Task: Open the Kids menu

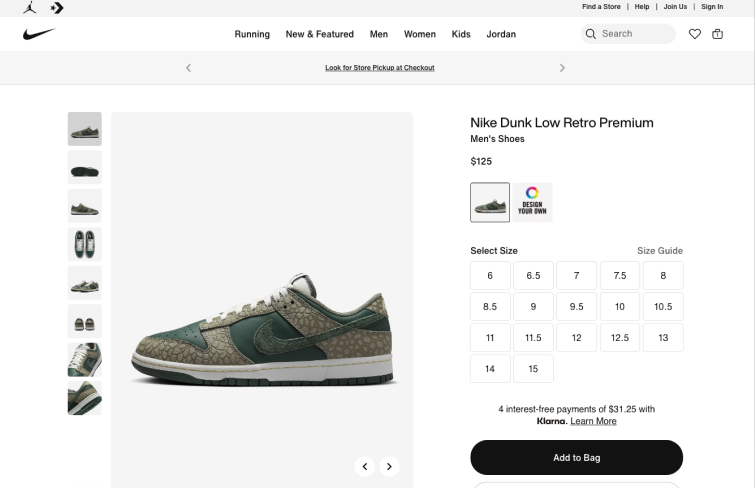Action: point(461,34)
